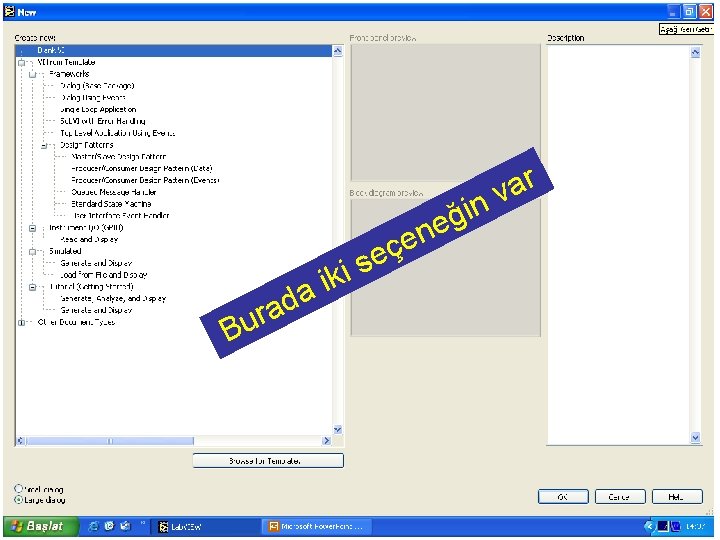Expand the Other Document Types node
Screen dimensions: 720x540
coord(21,322)
